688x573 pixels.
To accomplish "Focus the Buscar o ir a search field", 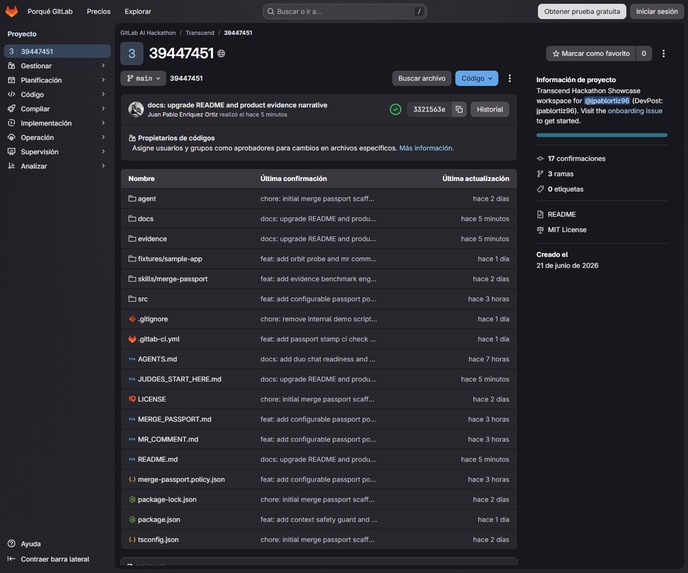I will [x=345, y=11].
